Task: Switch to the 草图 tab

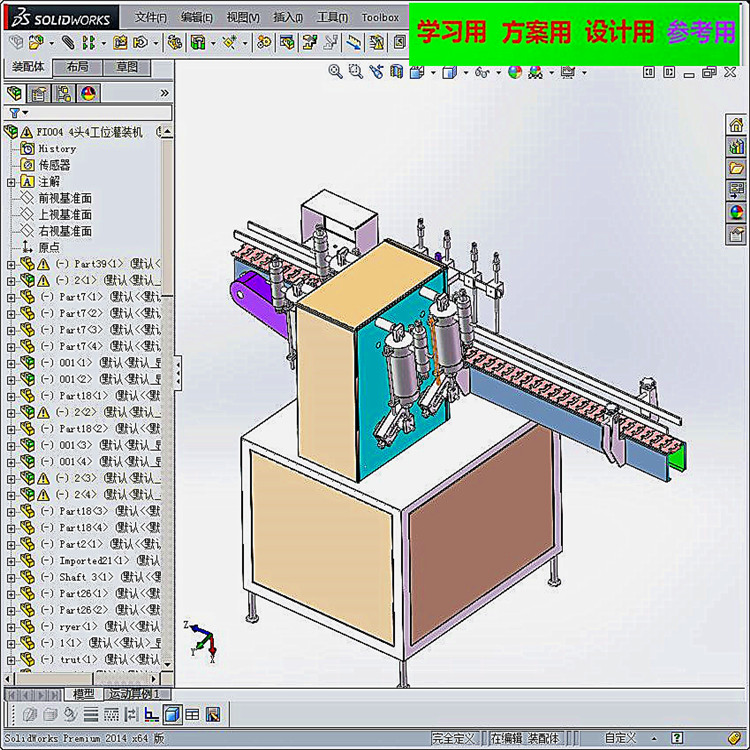Action: tap(127, 67)
